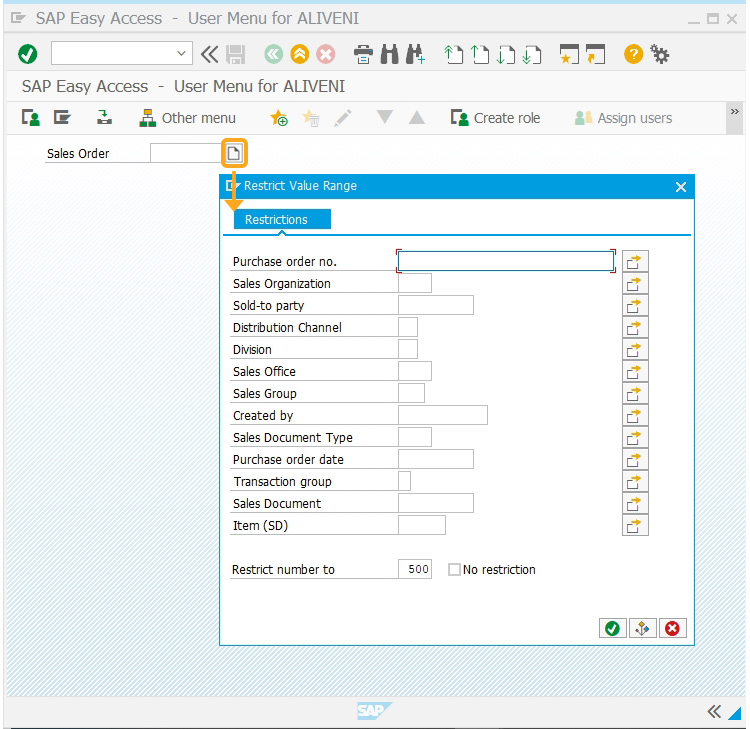Click the Create new session icon
Viewport: 750px width, 729px height.
pos(569,54)
